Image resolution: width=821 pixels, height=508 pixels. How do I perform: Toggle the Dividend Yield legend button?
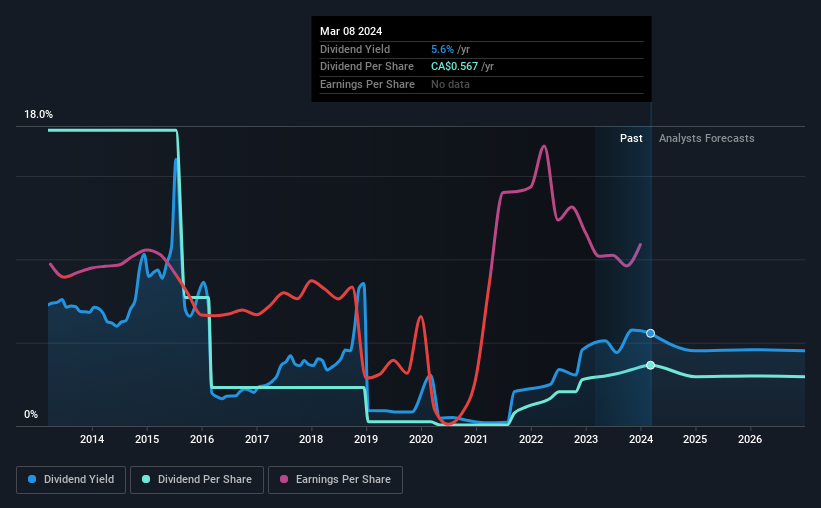coord(71,480)
